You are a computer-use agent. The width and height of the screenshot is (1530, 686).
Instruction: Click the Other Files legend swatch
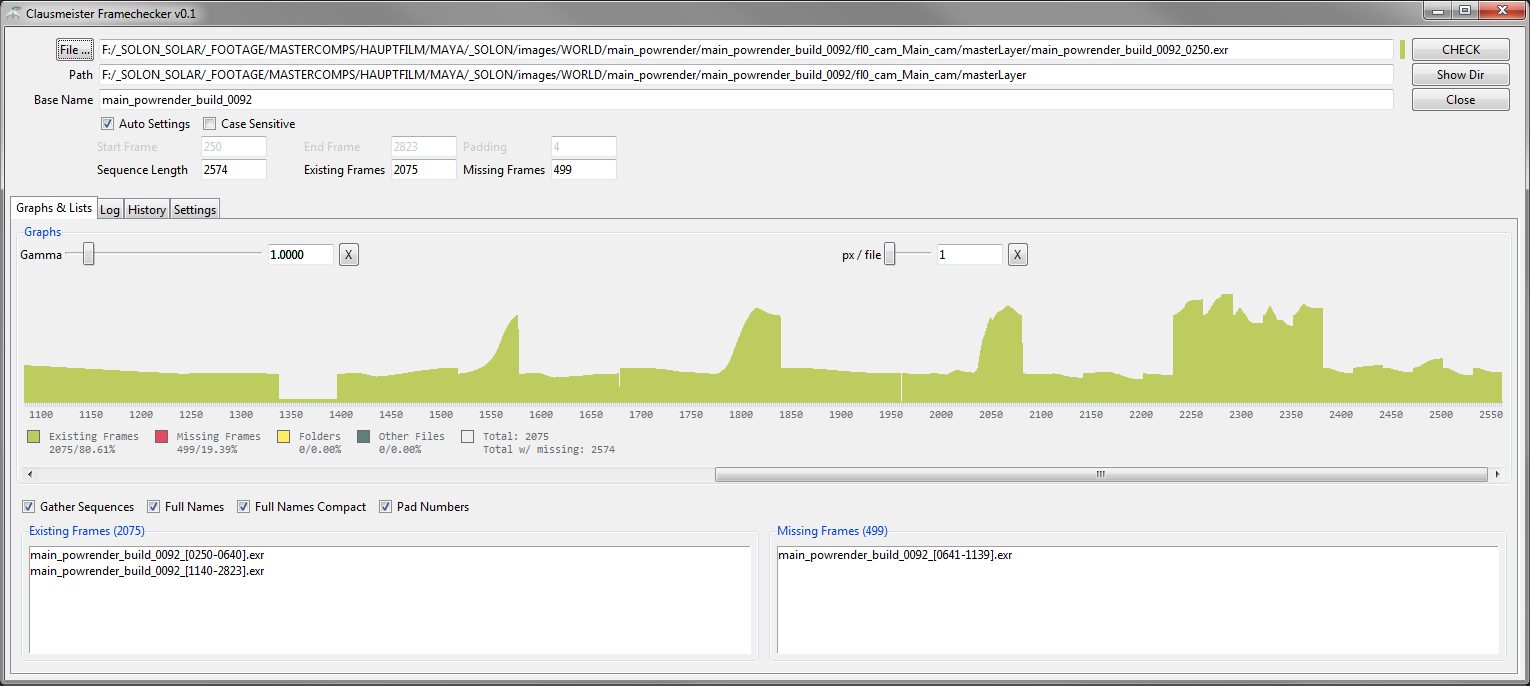363,437
